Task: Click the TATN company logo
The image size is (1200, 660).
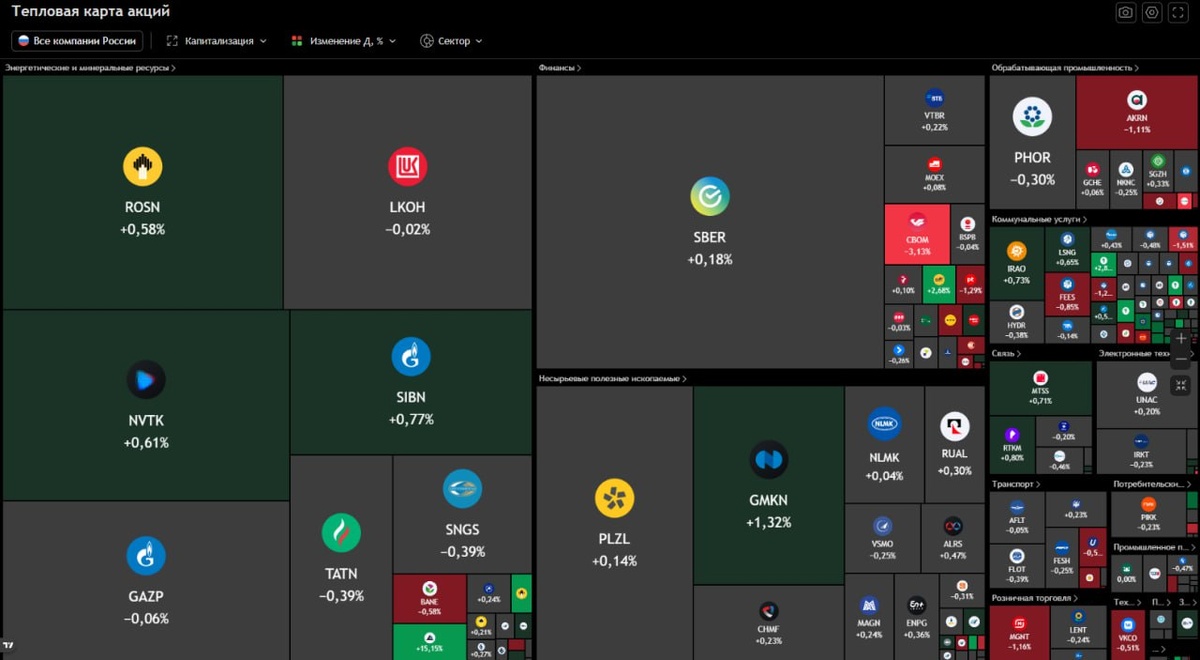Action: [341, 533]
